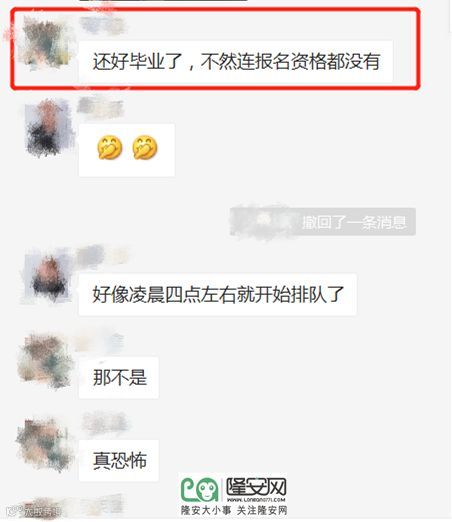Click the 隆安大小事 关注隆安网 slogan
This screenshot has height=522, width=452.
[234, 510]
